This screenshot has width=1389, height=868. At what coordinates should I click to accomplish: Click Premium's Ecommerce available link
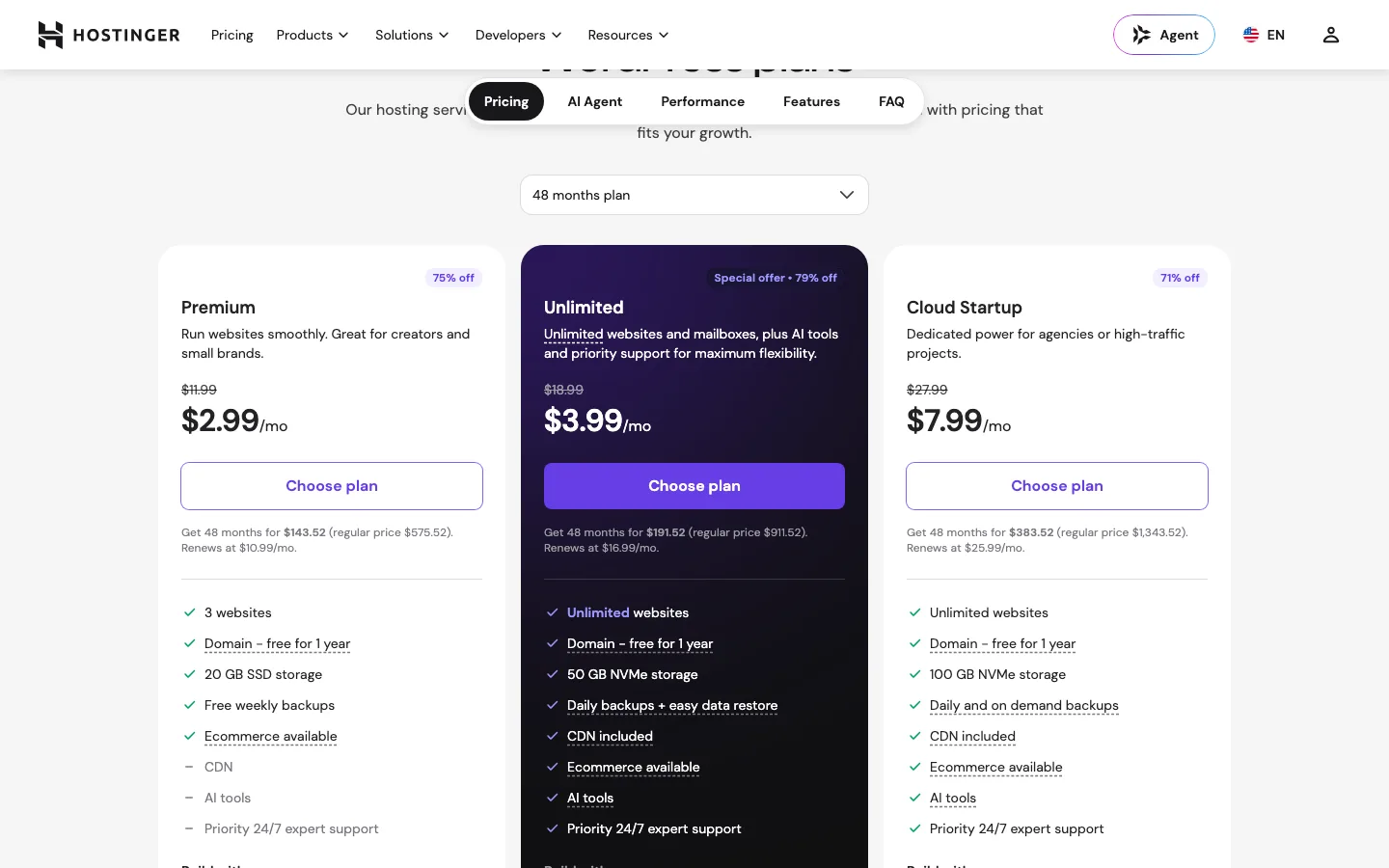click(x=271, y=736)
